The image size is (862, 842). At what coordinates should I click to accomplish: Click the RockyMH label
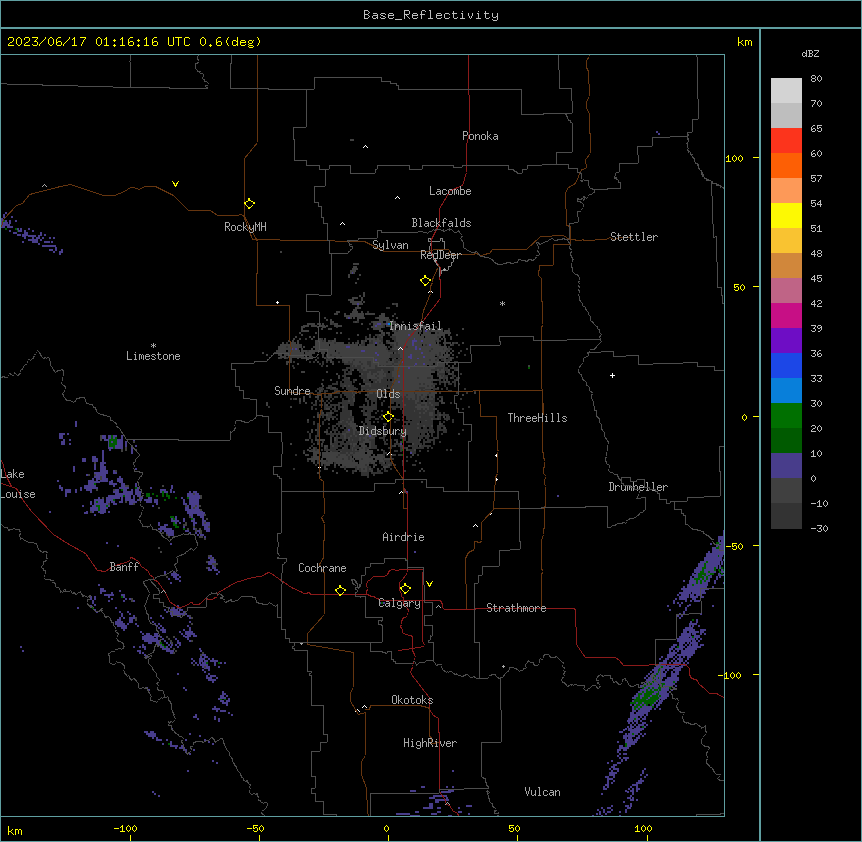pos(245,227)
